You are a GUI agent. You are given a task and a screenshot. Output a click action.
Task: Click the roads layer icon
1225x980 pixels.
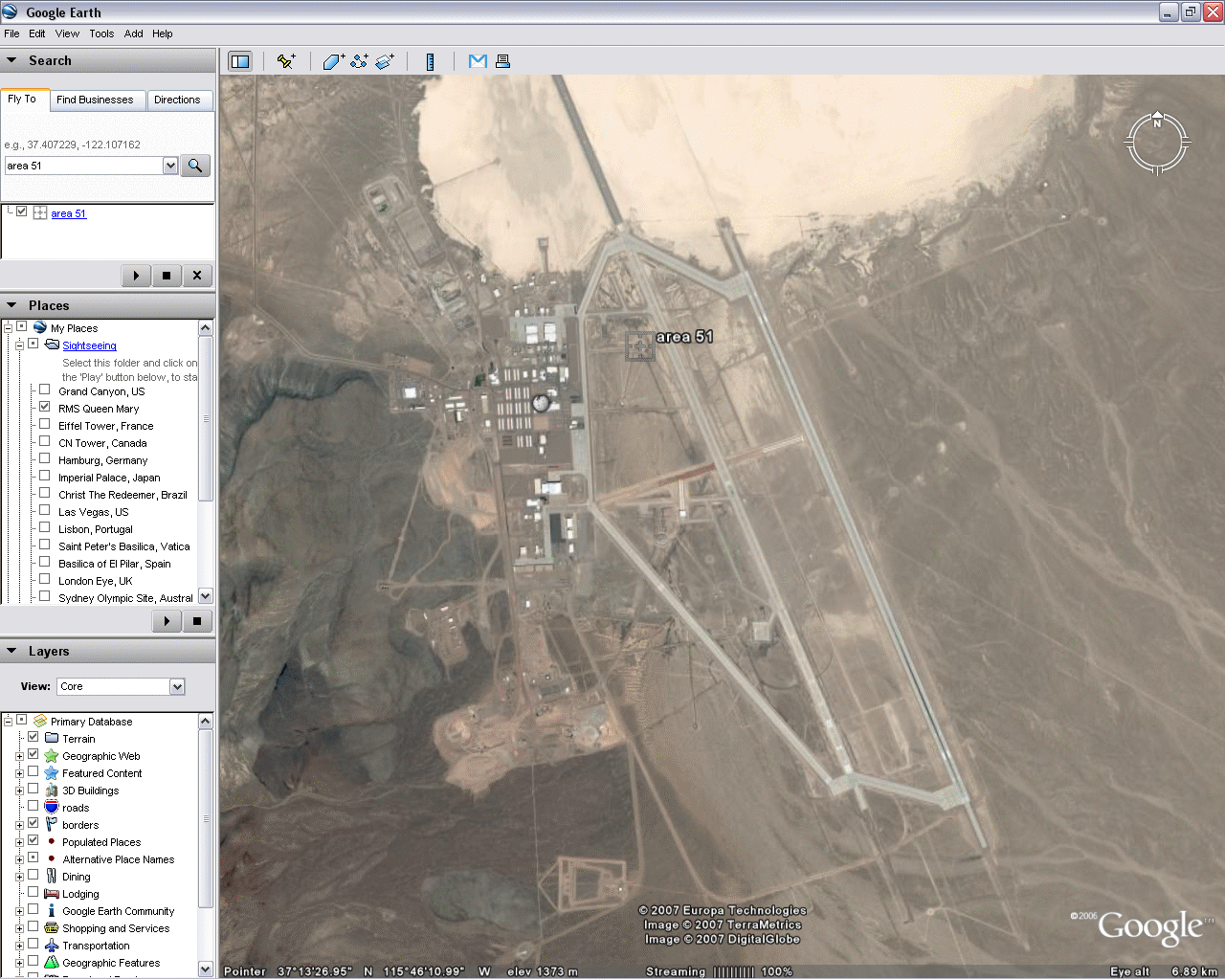(52, 808)
